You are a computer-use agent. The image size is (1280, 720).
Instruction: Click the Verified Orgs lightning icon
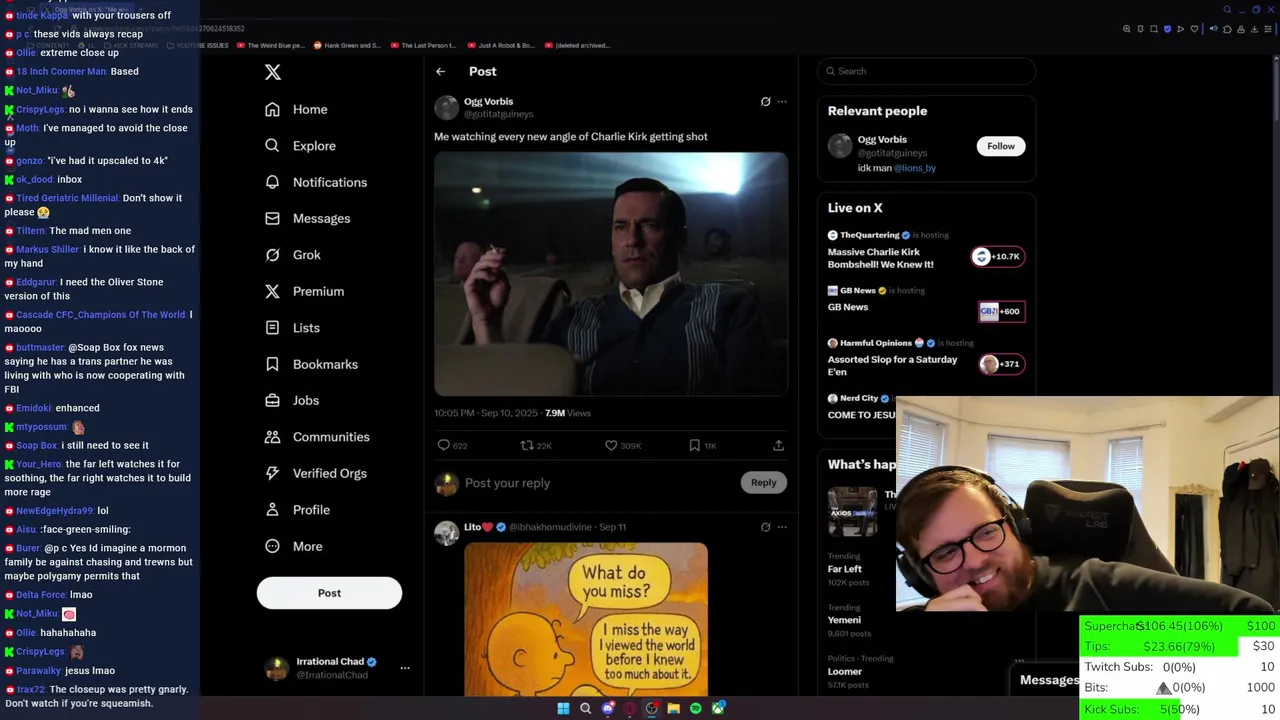click(x=272, y=473)
